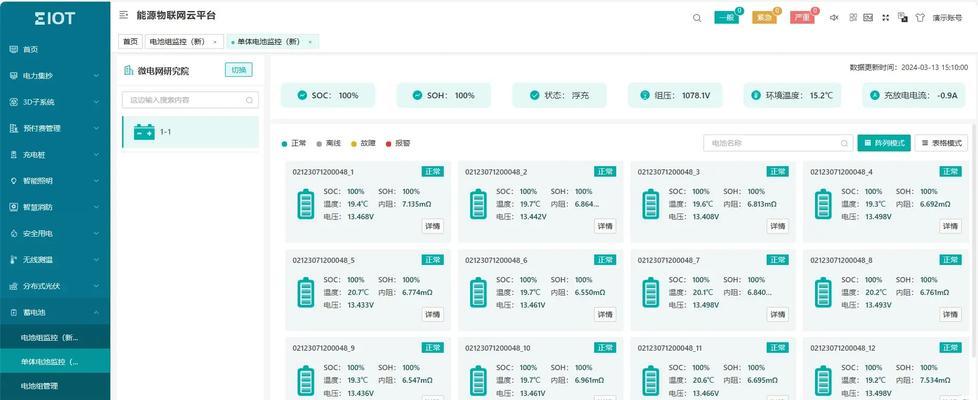Filter cells by 故障 status legend
This screenshot has height=400, width=978.
[363, 143]
